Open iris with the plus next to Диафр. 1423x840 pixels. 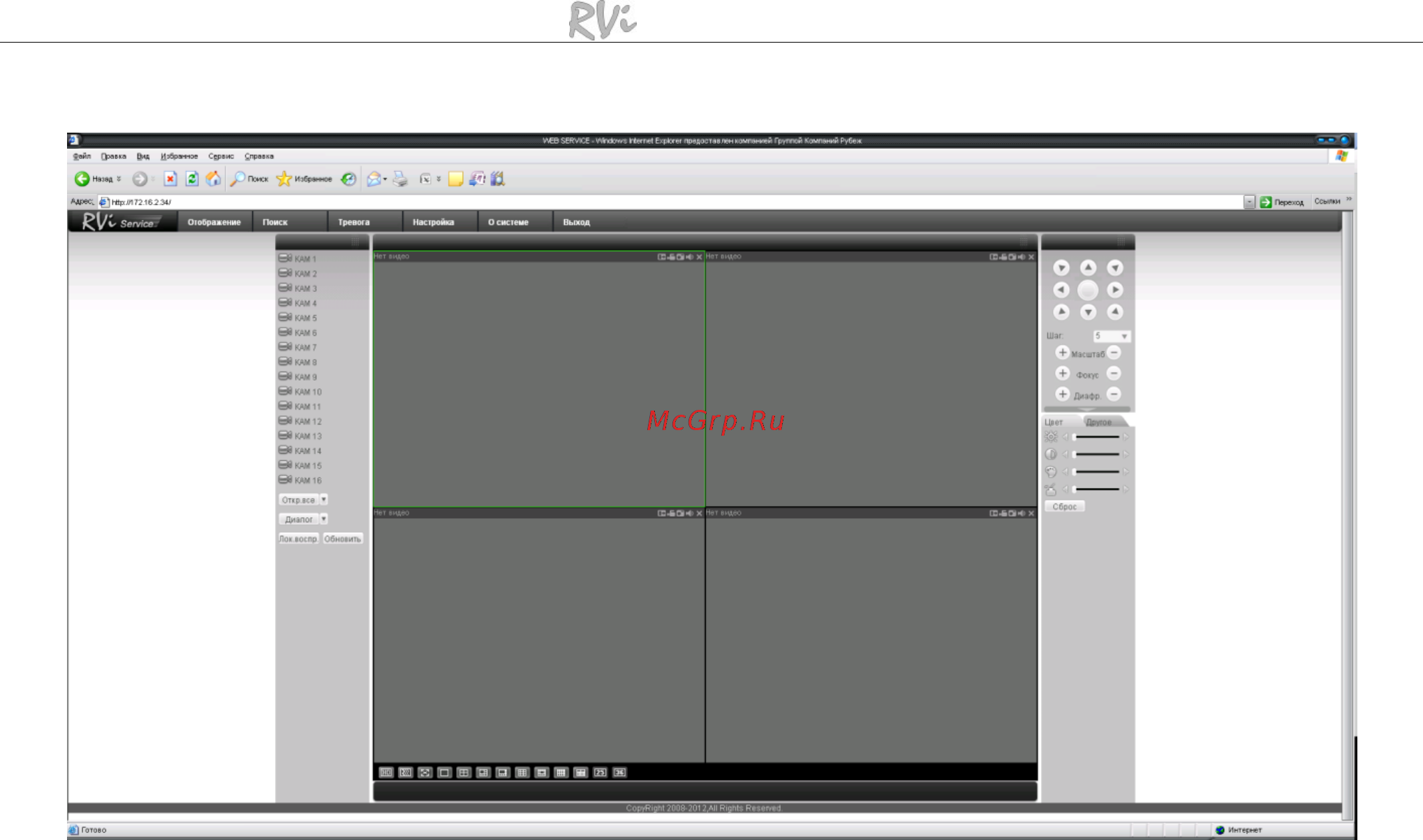tap(1063, 395)
